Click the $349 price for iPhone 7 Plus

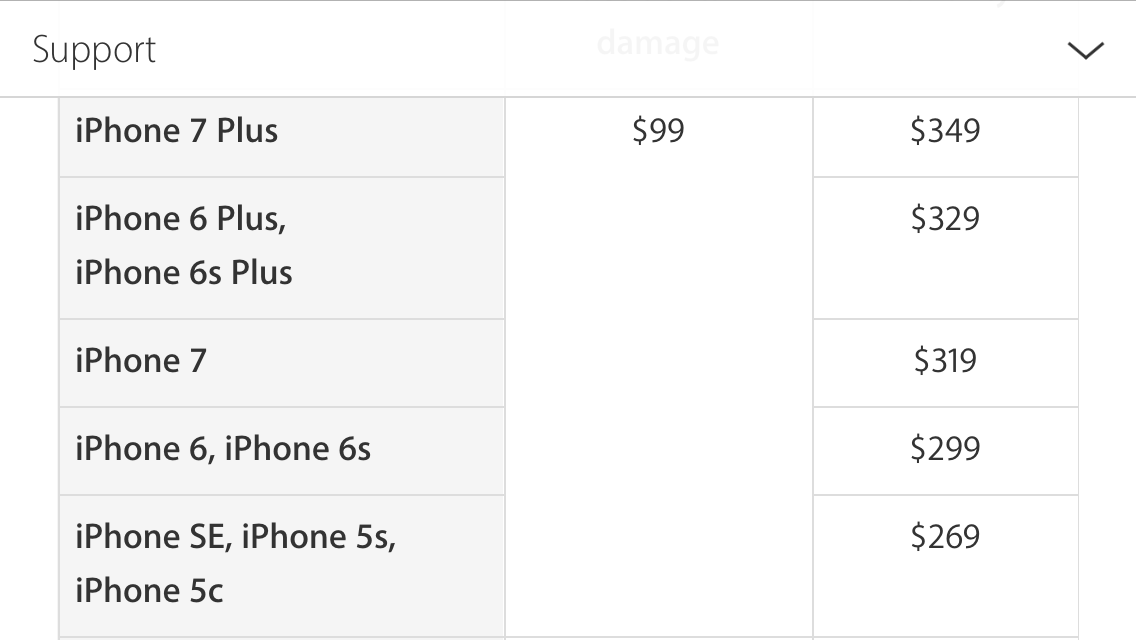click(x=945, y=130)
